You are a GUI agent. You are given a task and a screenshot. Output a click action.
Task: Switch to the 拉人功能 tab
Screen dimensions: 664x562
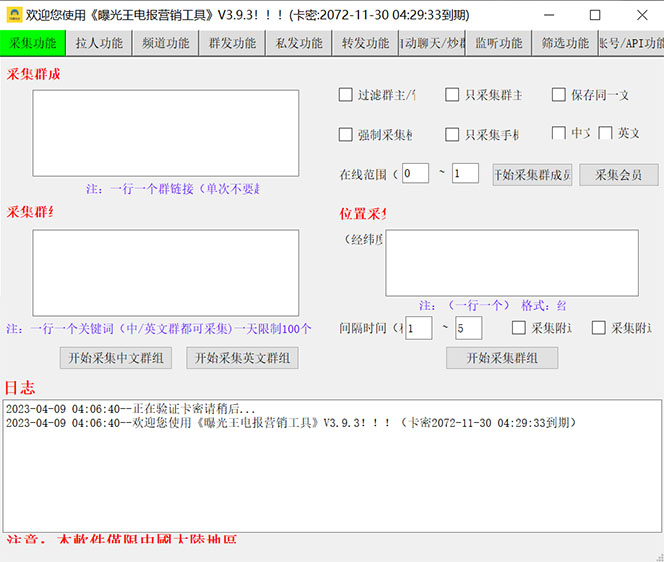click(x=99, y=43)
